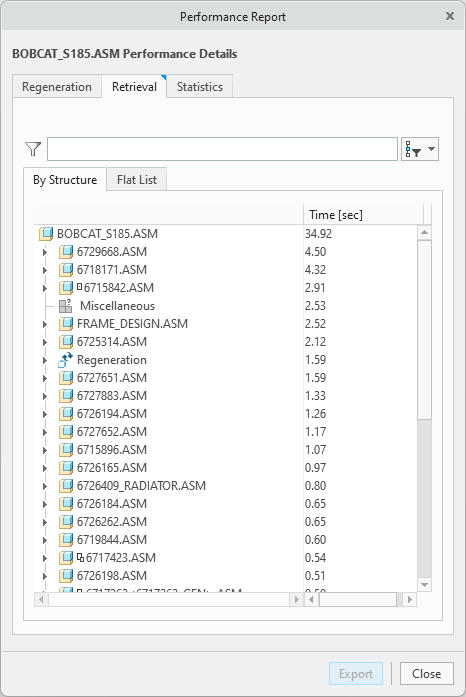Click the Miscellaneous category icon
Viewport: 466px width, 697px height.
click(66, 306)
